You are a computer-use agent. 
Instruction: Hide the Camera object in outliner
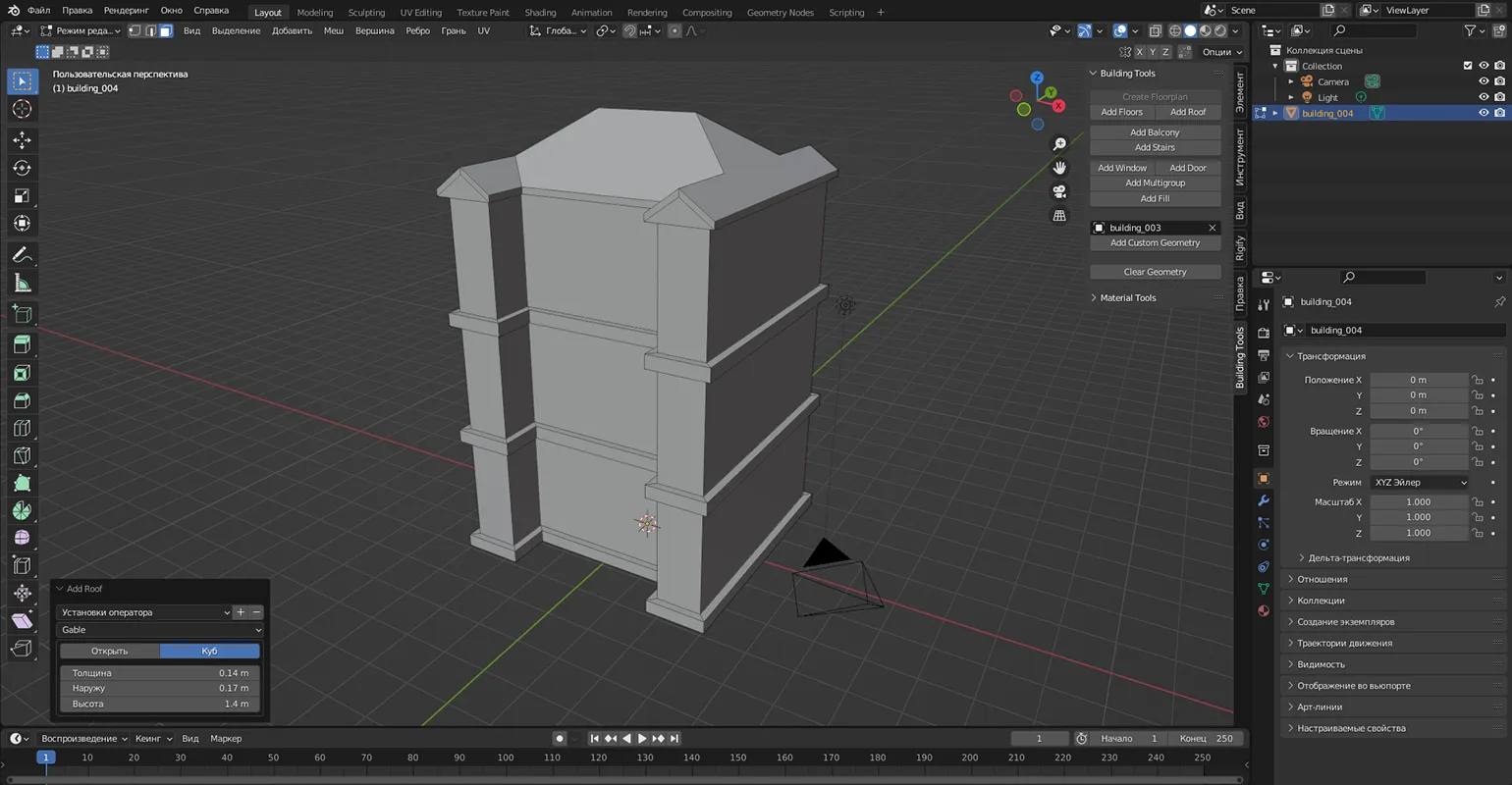[1484, 81]
